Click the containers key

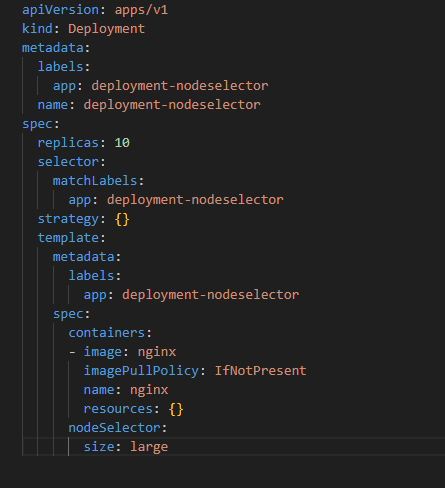[106, 333]
